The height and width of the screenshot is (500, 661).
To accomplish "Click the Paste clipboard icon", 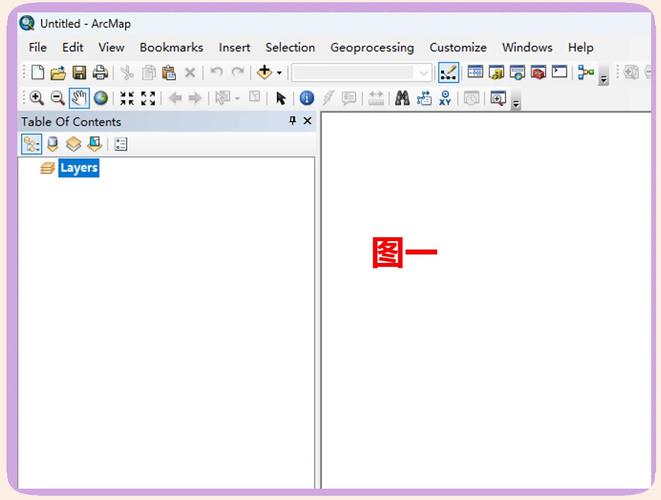I will [x=169, y=73].
